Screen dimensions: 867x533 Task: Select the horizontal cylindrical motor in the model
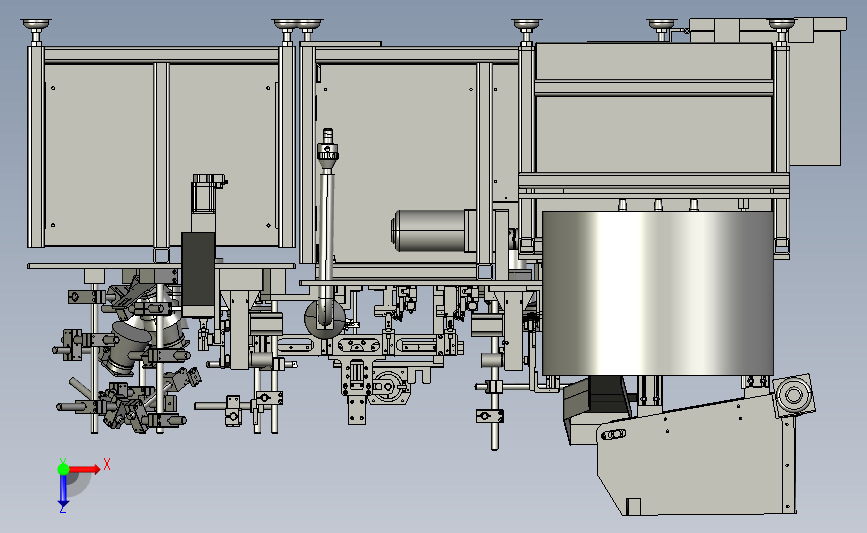pyautogui.click(x=433, y=231)
